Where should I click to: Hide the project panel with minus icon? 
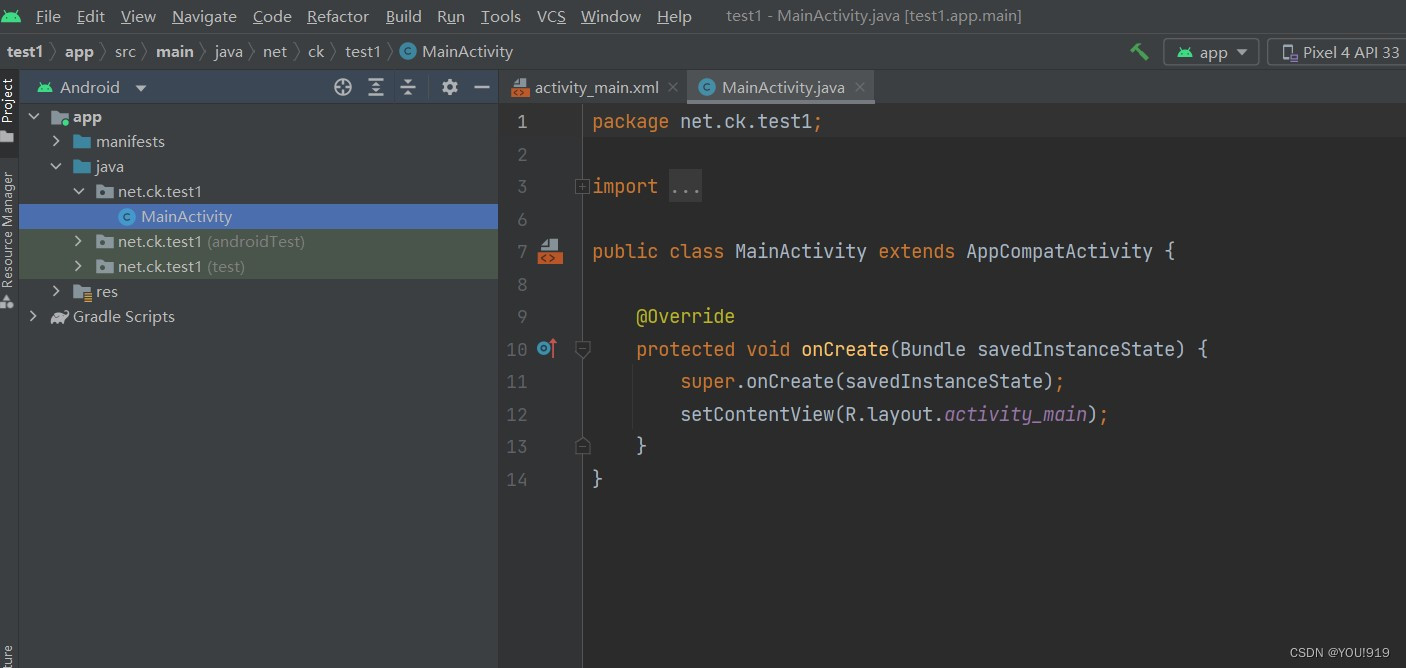(x=482, y=87)
